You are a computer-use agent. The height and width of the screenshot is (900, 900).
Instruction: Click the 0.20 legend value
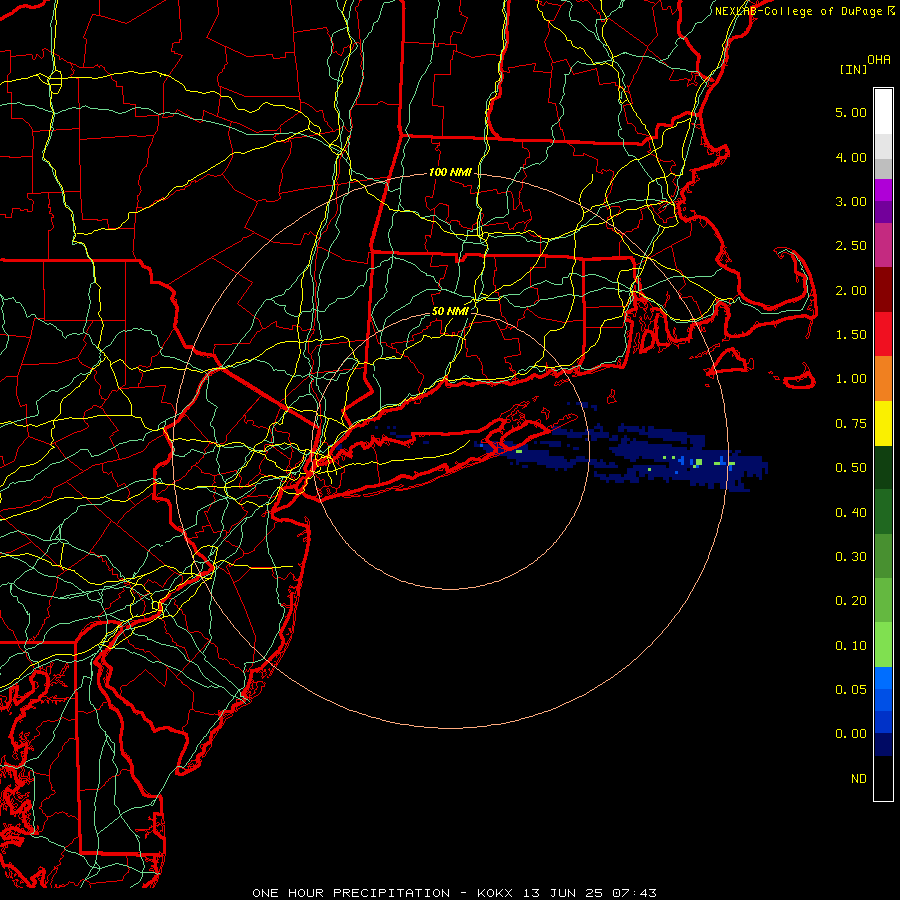[851, 601]
